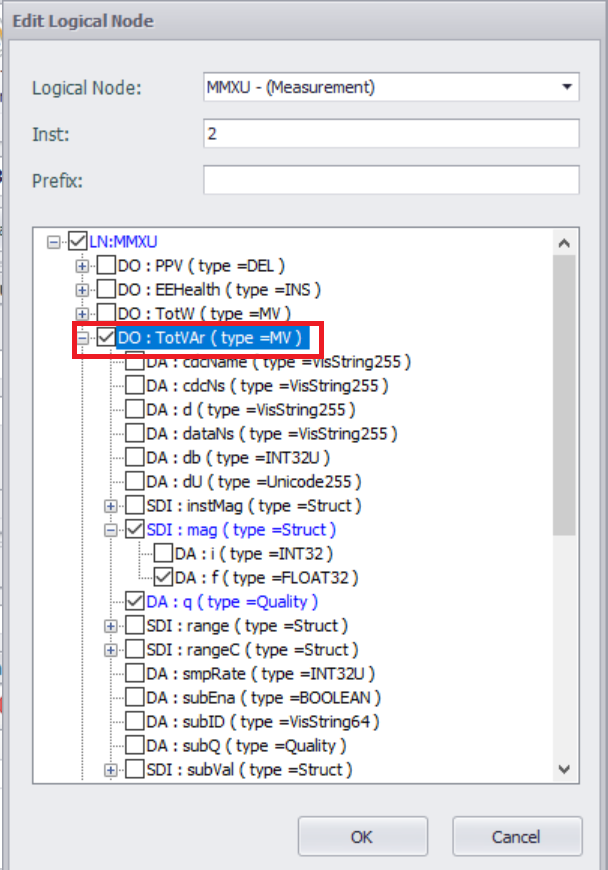The image size is (608, 870).
Task: Expand the DO : EEHealth node
Action: pyautogui.click(x=83, y=290)
